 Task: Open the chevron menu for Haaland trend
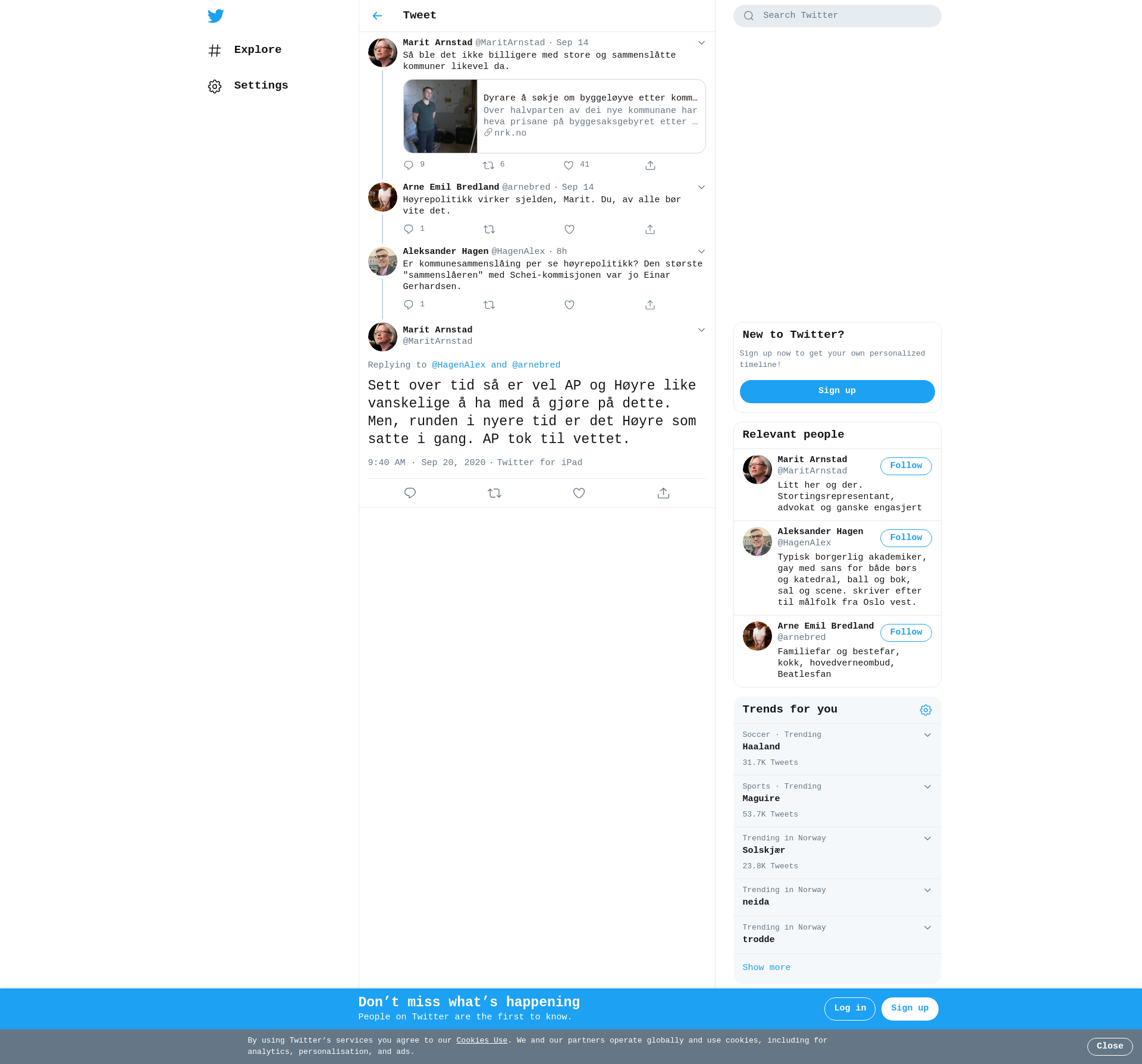pos(927,735)
